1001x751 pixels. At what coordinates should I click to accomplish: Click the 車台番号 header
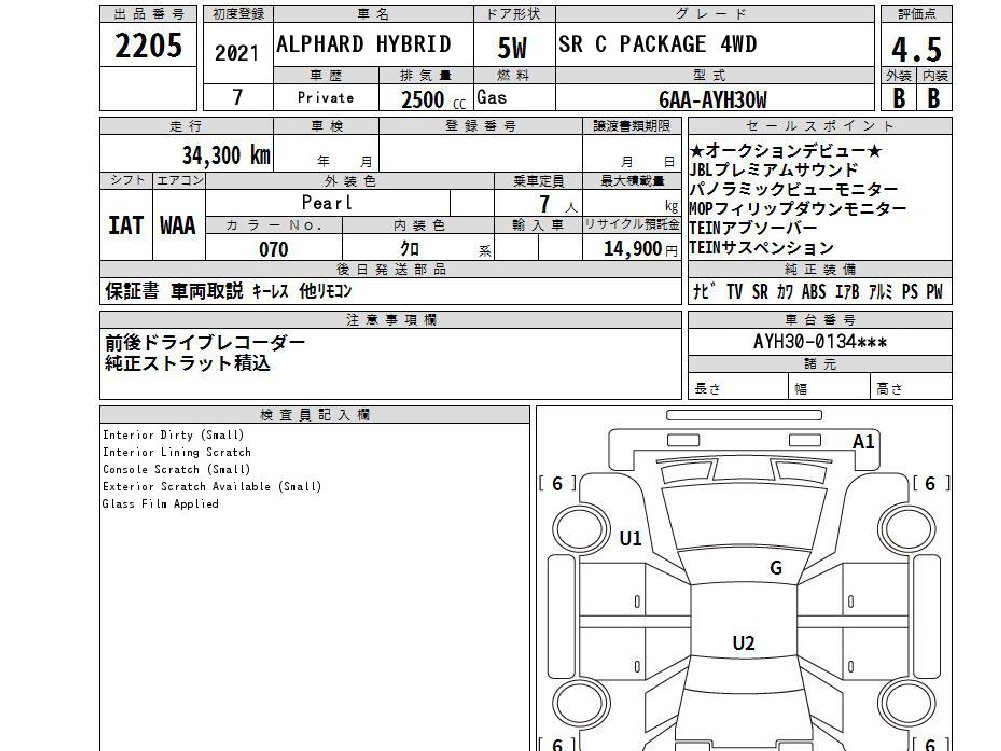(820, 320)
